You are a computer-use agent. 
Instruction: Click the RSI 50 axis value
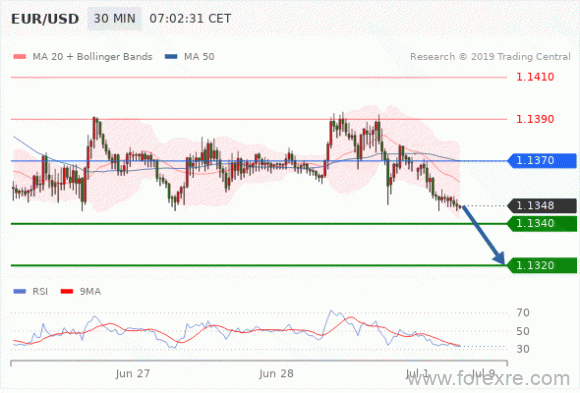coord(523,331)
